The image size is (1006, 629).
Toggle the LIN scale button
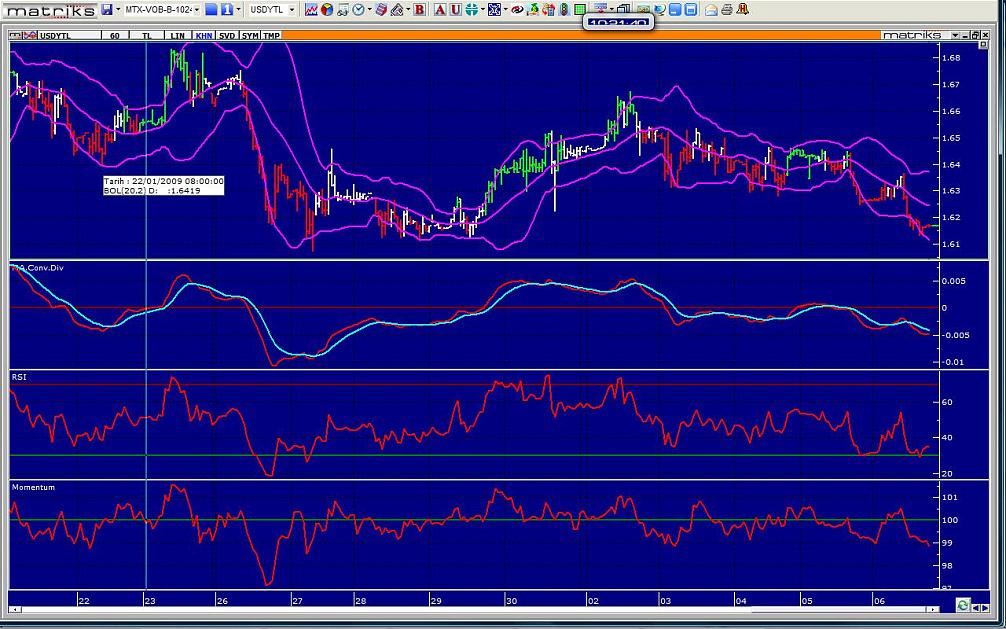click(x=178, y=35)
